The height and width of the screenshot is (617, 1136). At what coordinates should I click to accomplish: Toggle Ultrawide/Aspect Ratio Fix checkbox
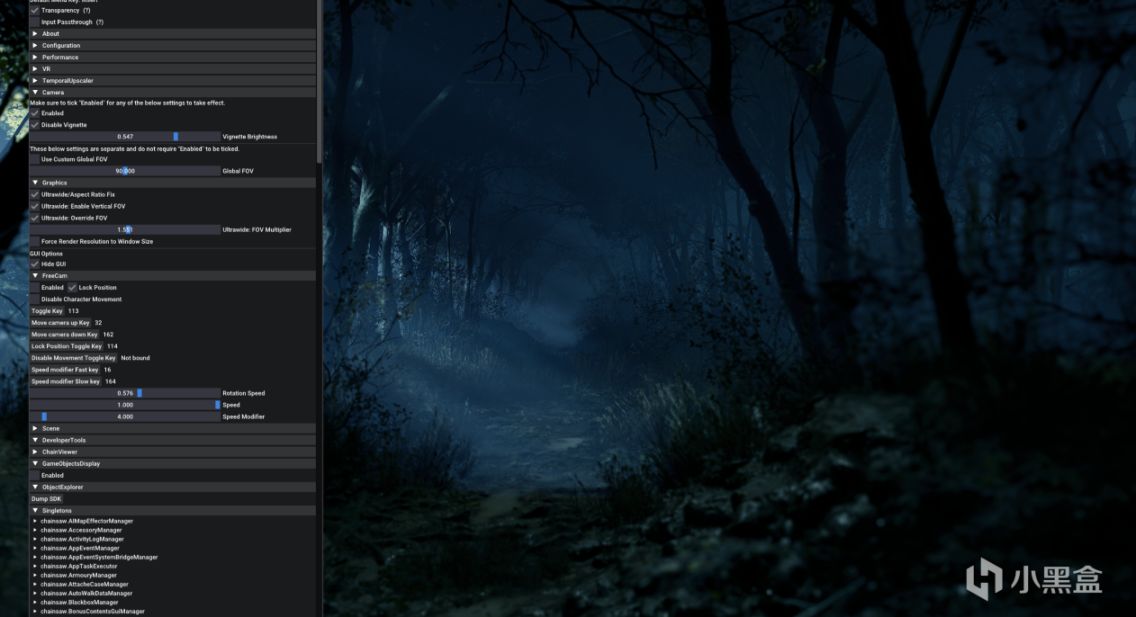coord(35,195)
